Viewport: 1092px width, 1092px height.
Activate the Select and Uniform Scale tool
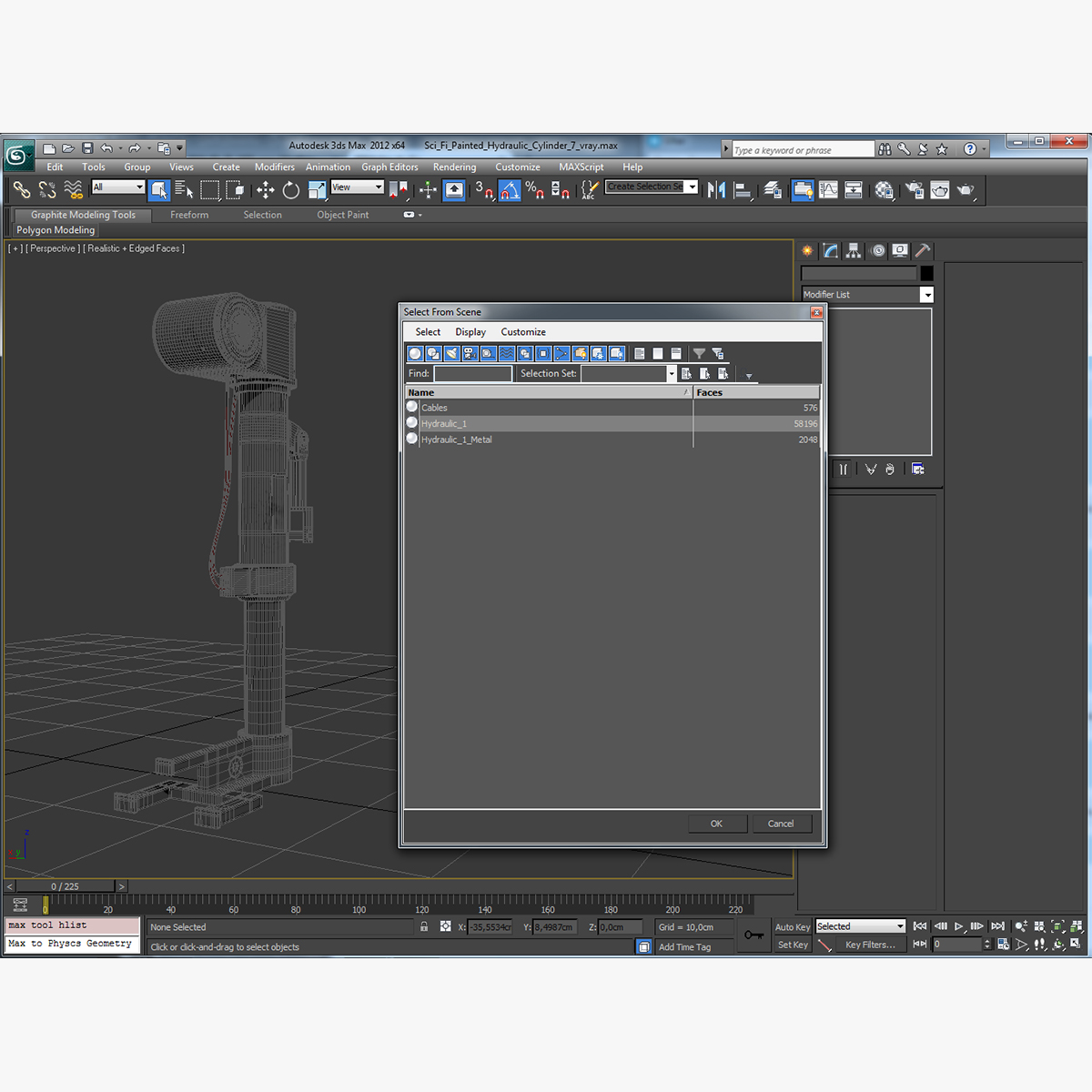pyautogui.click(x=317, y=189)
